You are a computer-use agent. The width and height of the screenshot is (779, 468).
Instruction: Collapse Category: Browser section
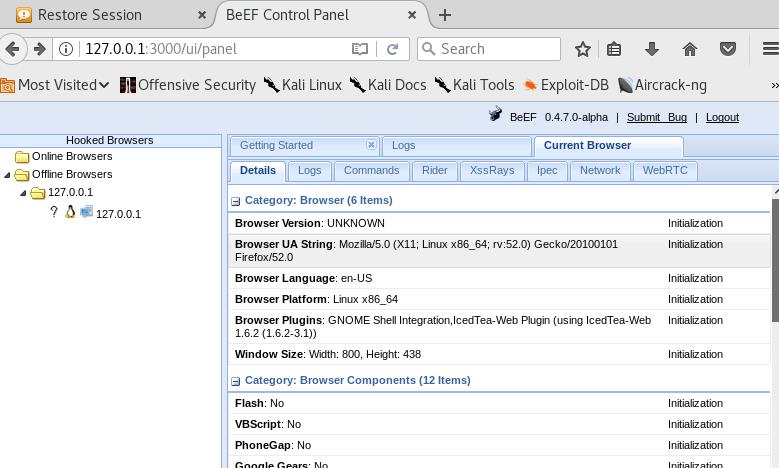pos(235,201)
